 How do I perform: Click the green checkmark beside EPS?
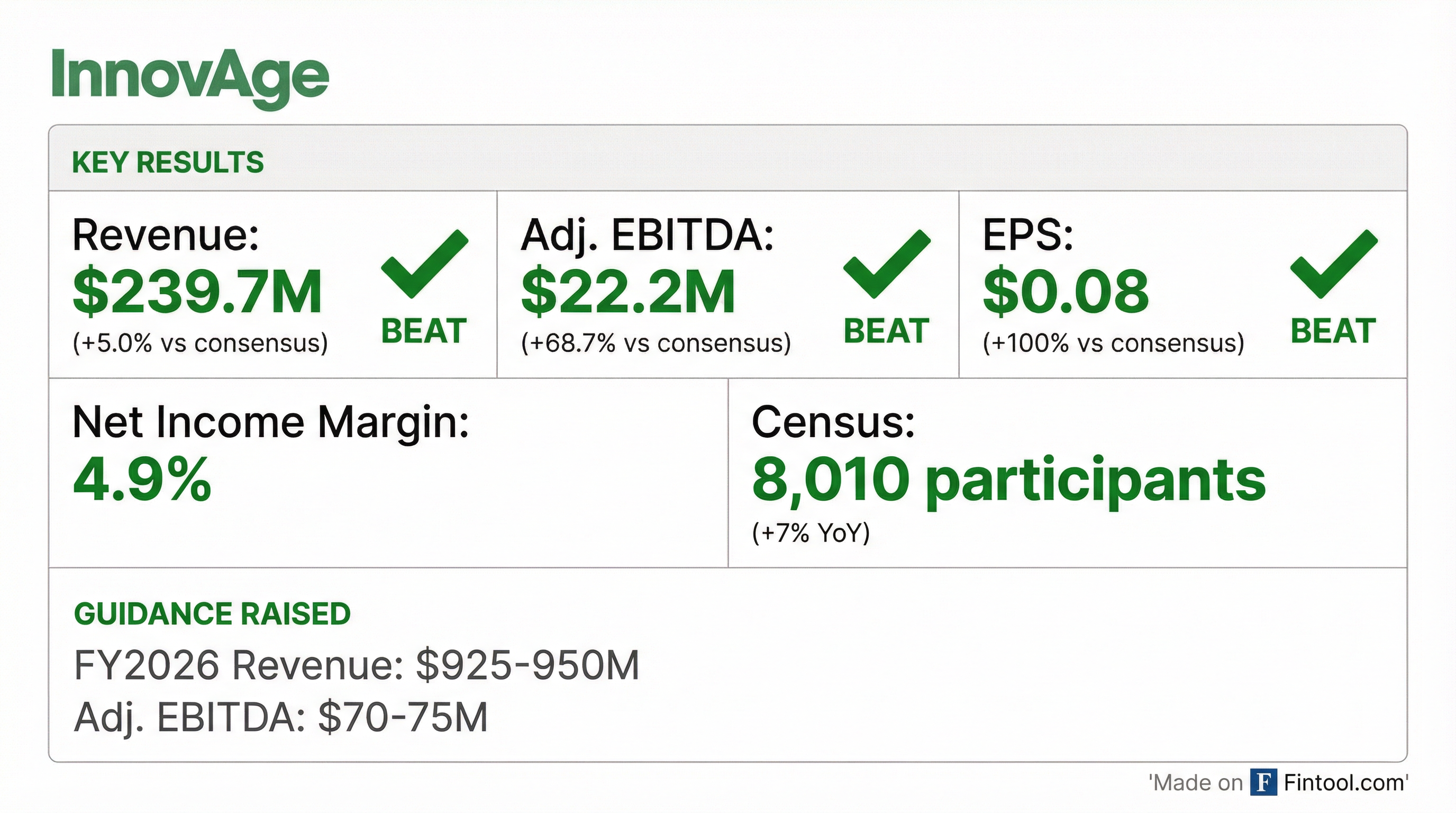coord(1333,265)
